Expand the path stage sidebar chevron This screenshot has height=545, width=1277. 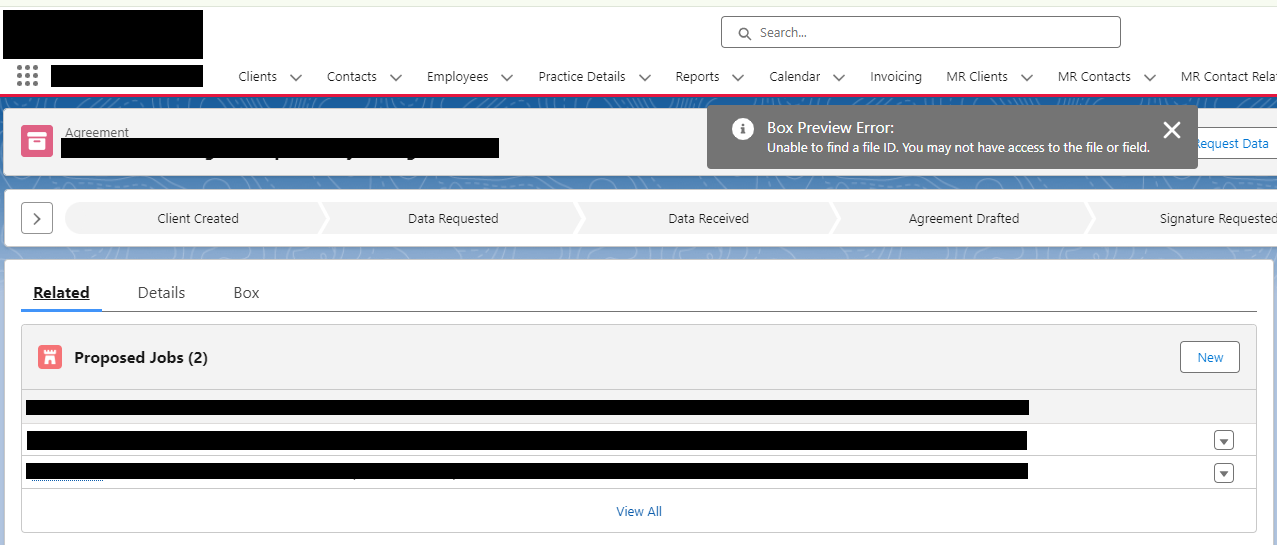tap(37, 218)
